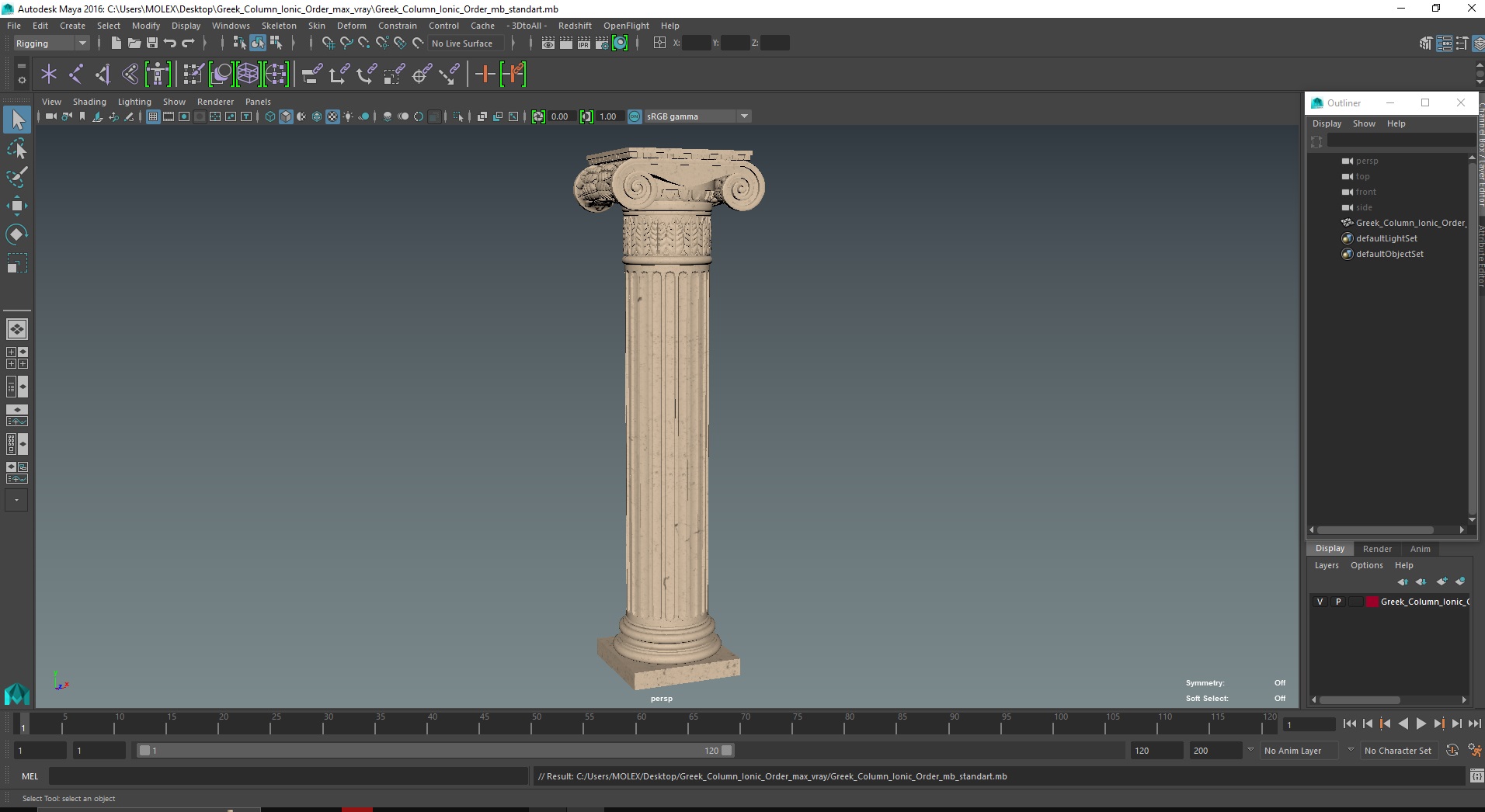Select defaultLightSet in the Outliner
Viewport: 1485px width, 812px height.
[x=1386, y=238]
